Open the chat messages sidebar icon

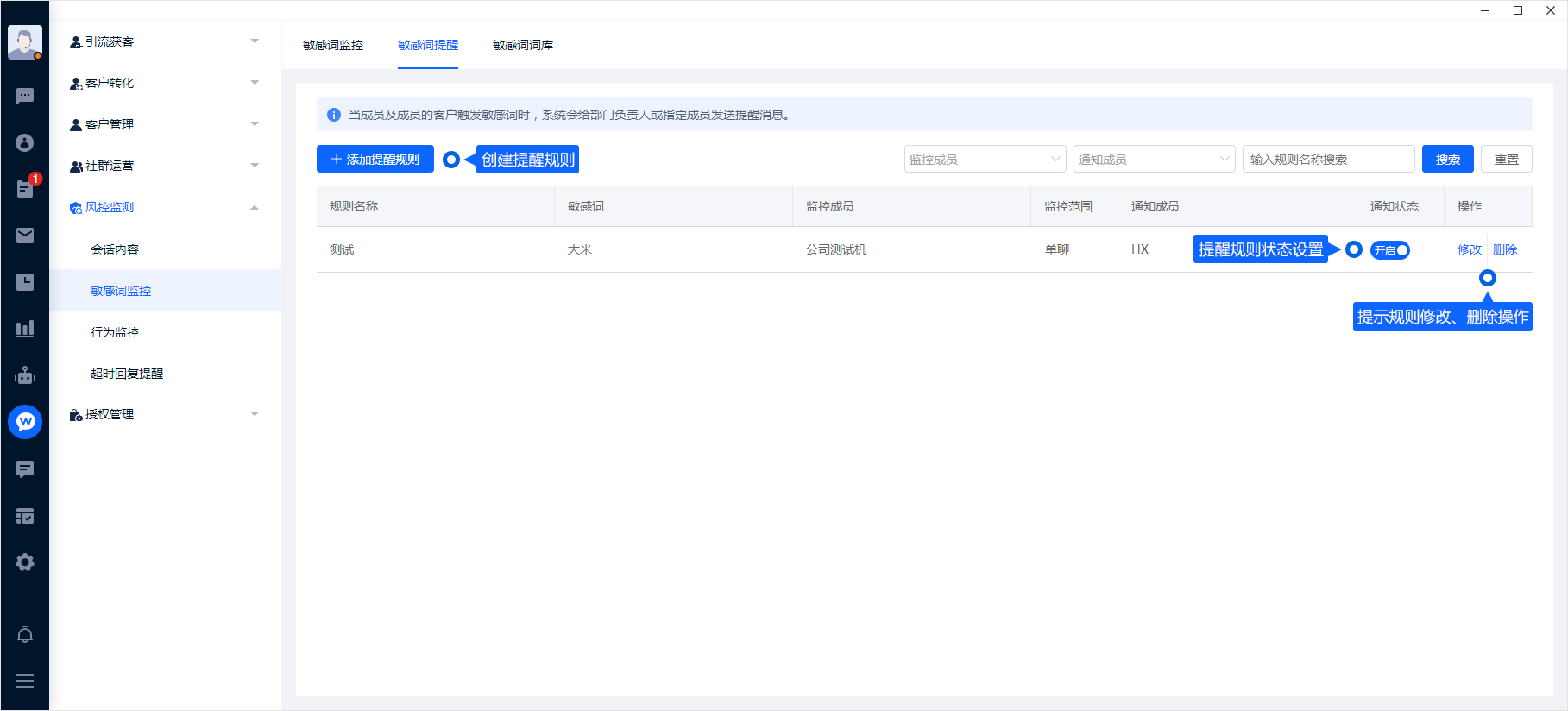click(25, 96)
